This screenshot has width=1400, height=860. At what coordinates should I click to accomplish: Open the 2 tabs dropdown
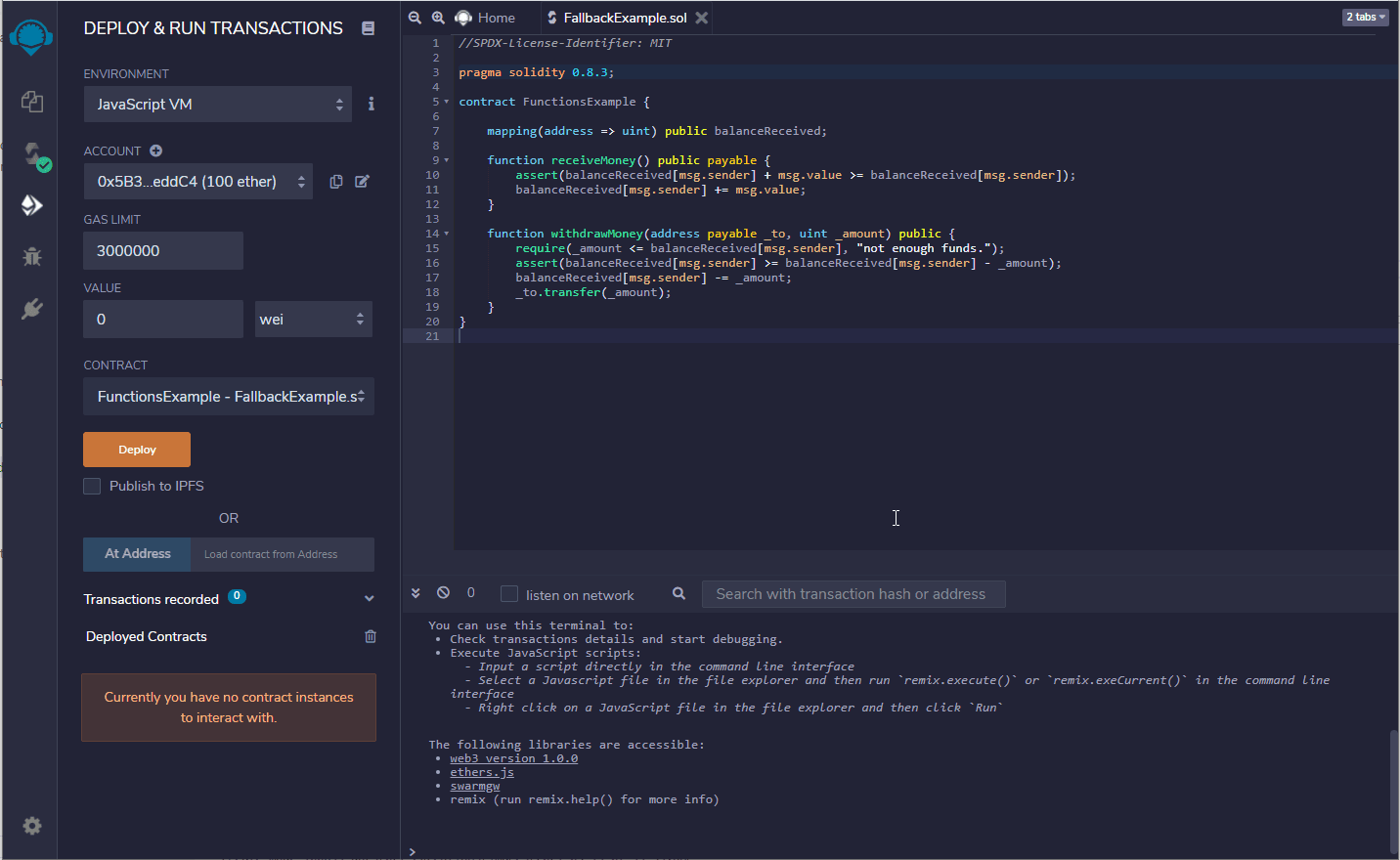pos(1366,17)
